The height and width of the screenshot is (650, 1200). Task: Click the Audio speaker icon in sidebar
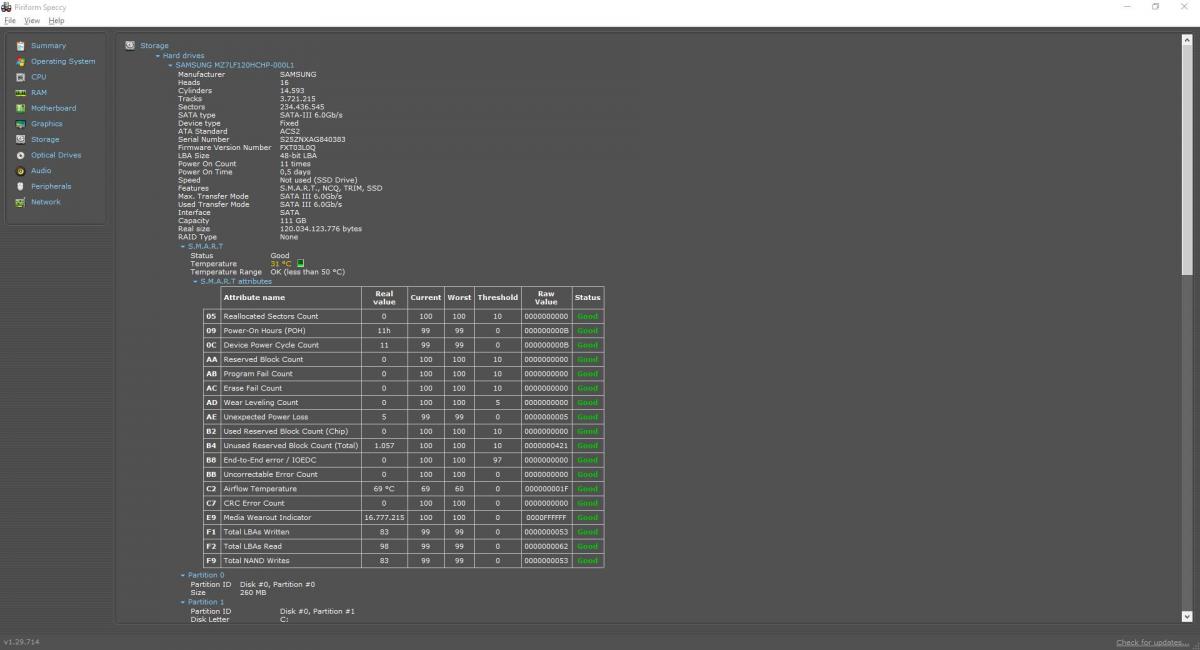pyautogui.click(x=20, y=171)
